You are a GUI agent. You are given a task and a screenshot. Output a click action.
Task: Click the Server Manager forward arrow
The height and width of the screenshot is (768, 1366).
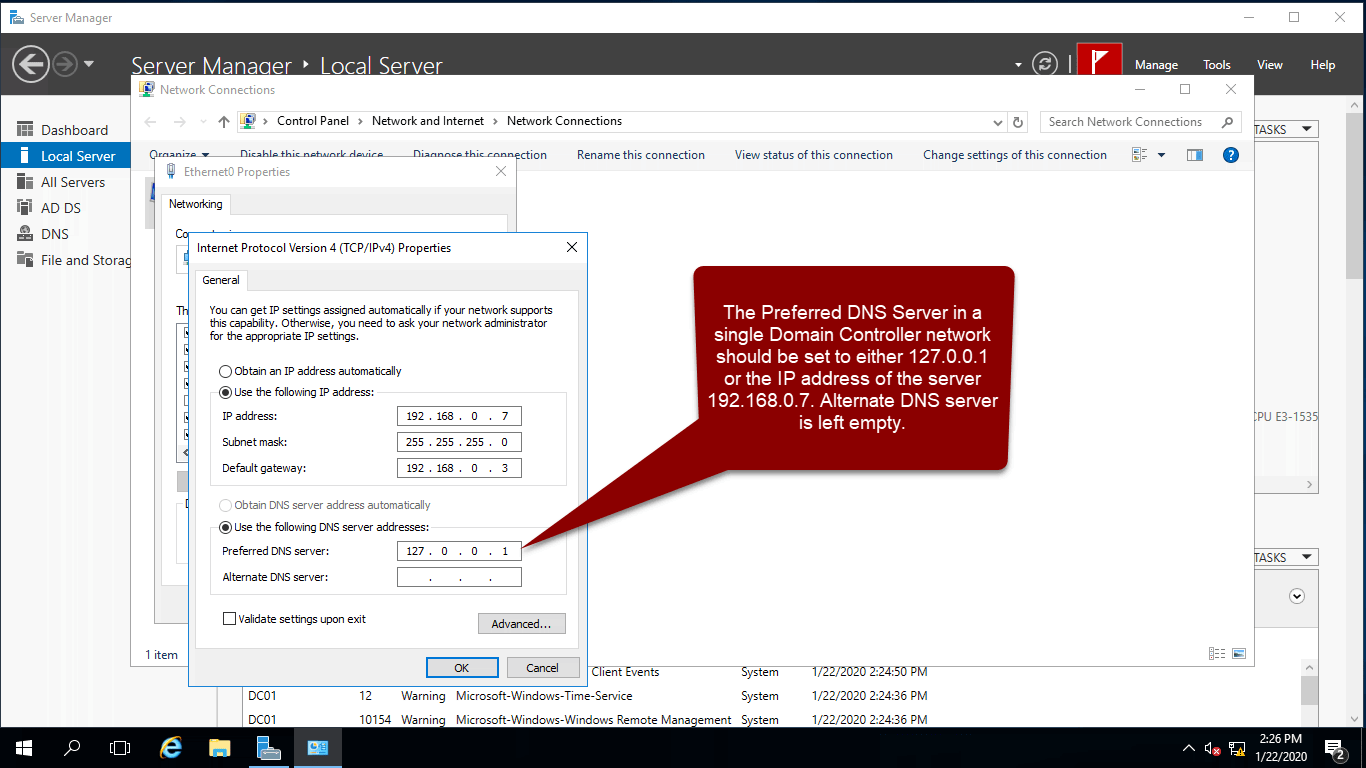tap(65, 65)
